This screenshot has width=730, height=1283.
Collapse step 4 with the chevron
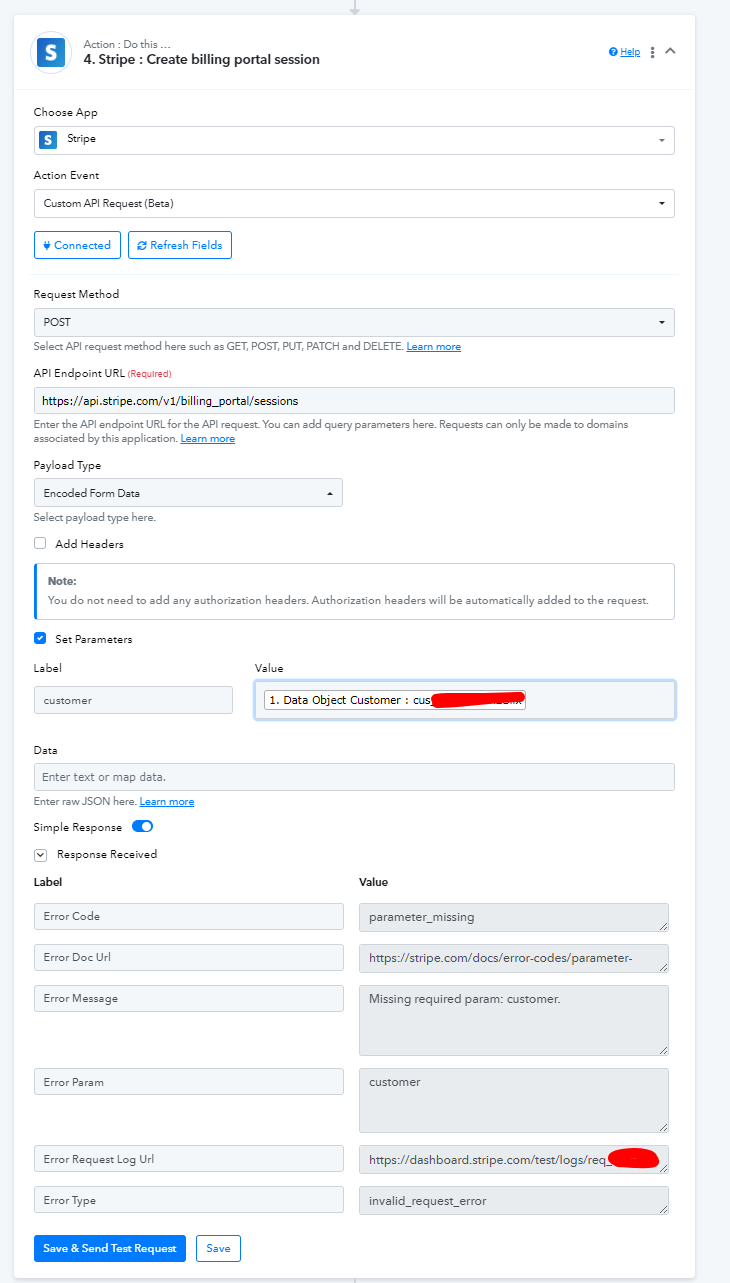point(671,51)
